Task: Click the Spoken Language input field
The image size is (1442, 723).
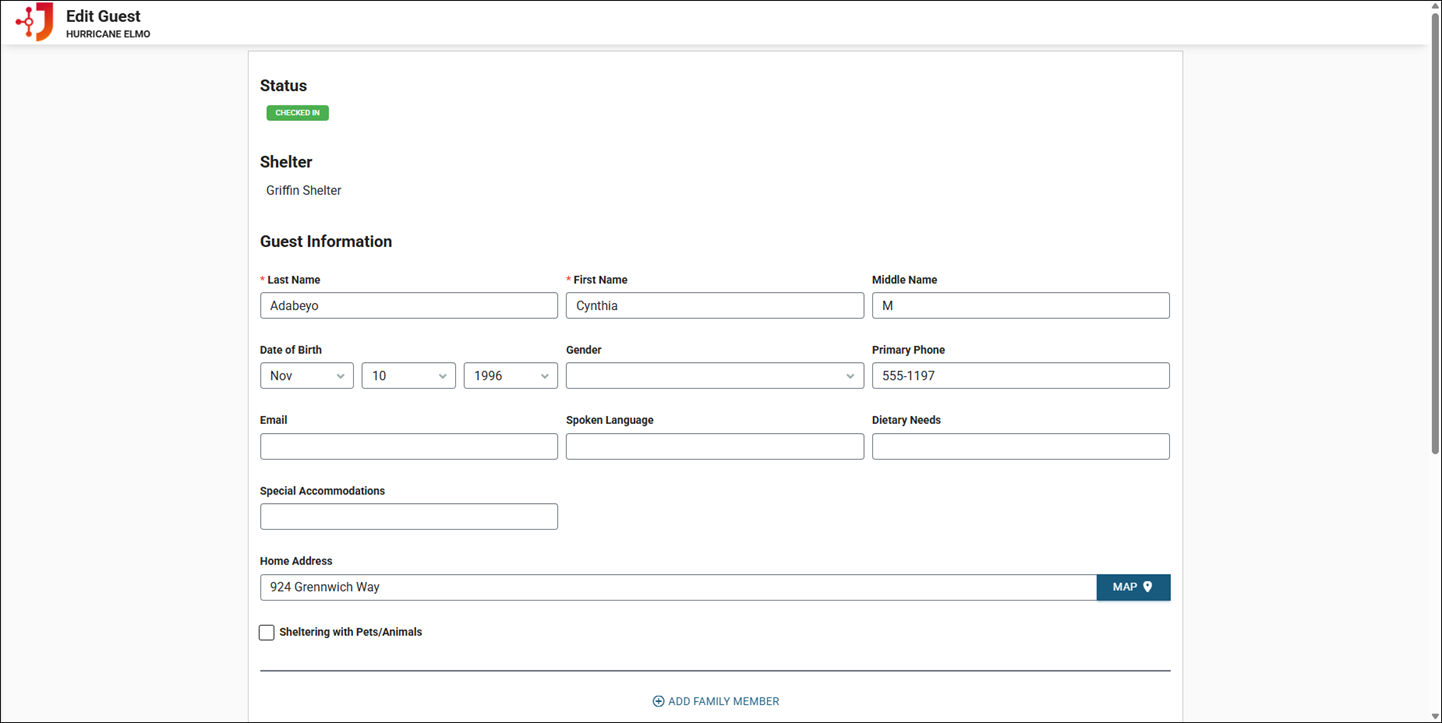Action: [x=714, y=447]
